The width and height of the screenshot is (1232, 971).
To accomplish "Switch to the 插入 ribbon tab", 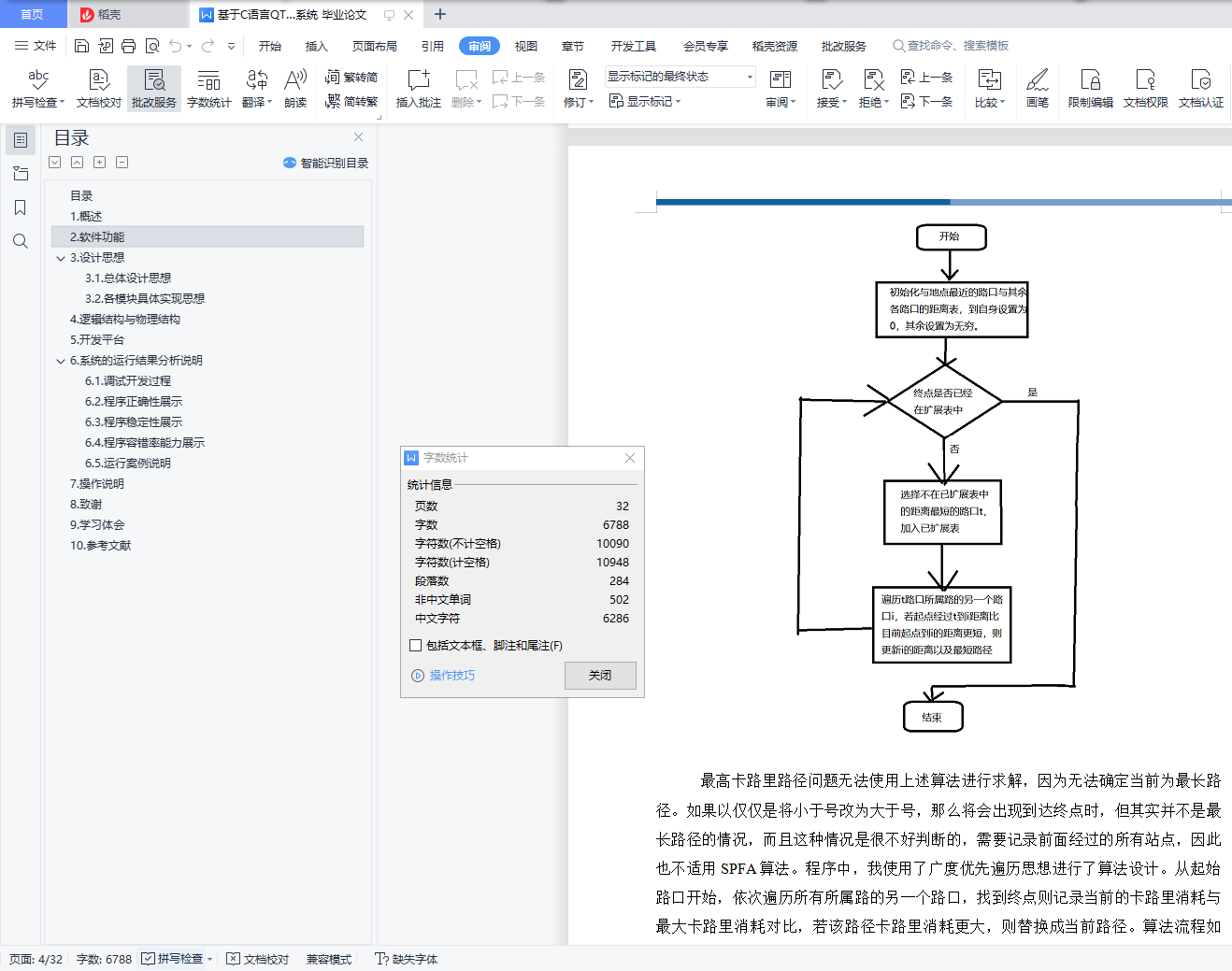I will [317, 46].
